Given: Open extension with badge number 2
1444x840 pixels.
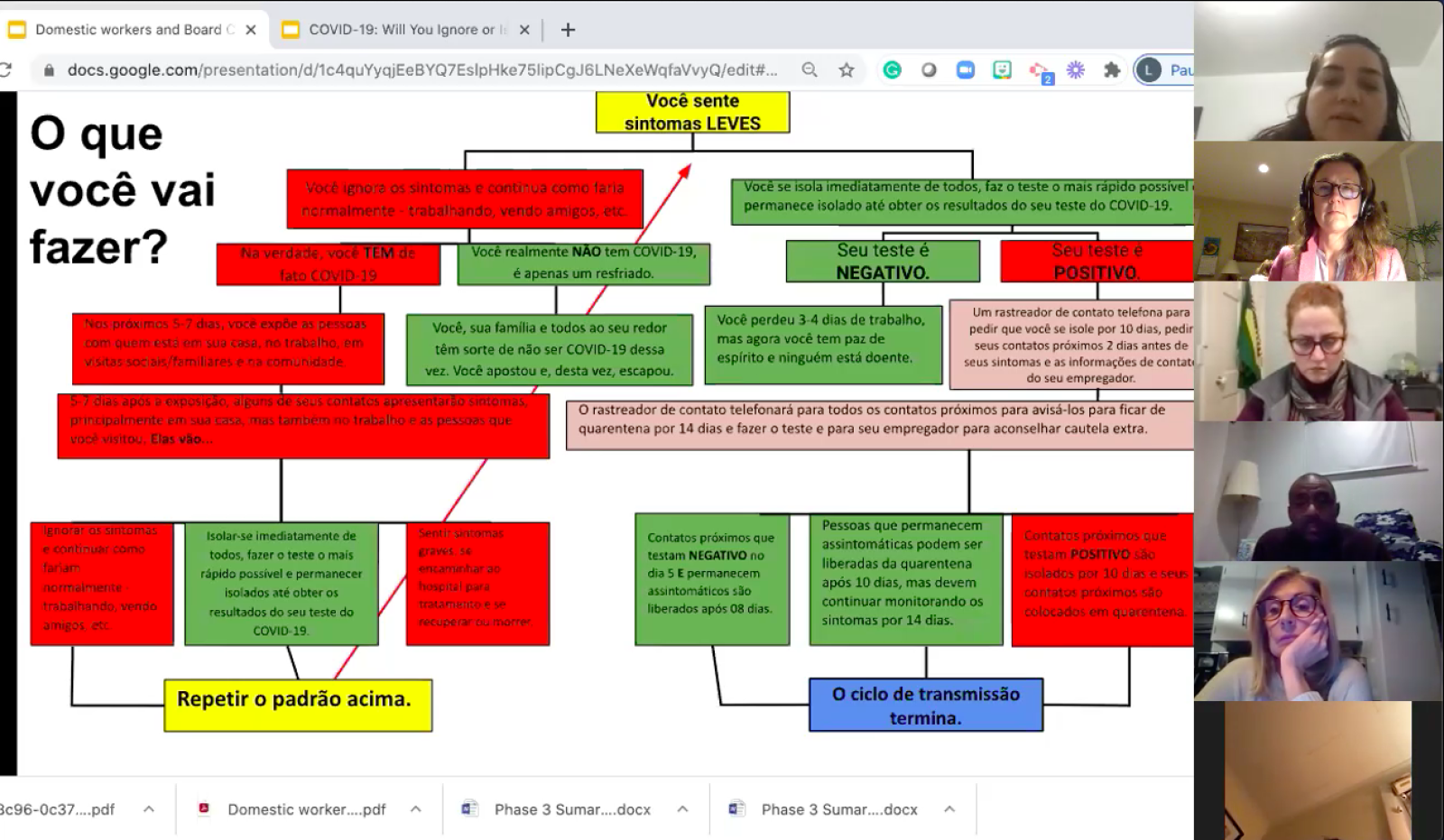Looking at the screenshot, I should (x=1040, y=71).
